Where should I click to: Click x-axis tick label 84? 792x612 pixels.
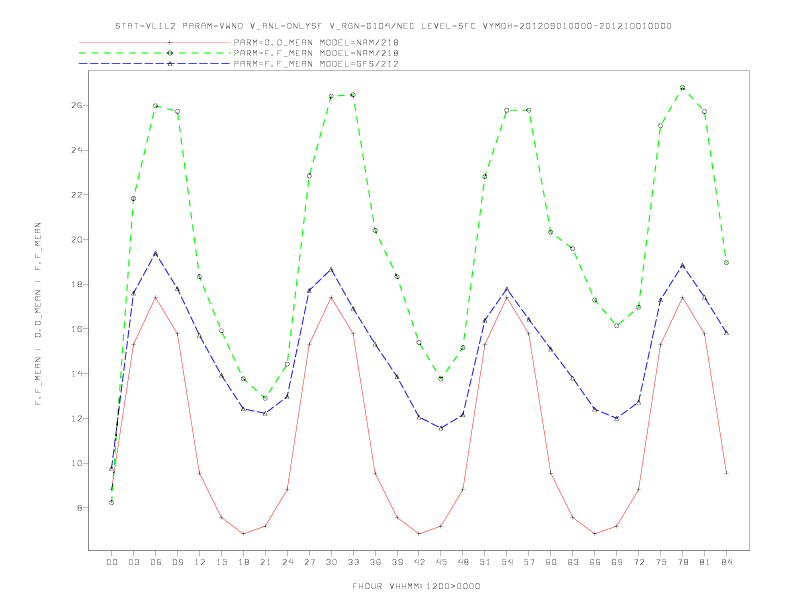click(726, 562)
